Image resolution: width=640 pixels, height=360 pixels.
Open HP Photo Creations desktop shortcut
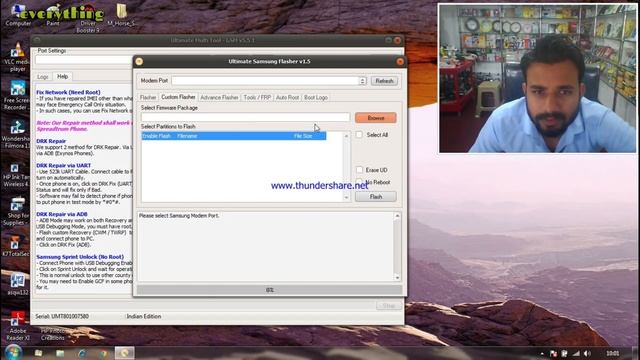point(53,334)
